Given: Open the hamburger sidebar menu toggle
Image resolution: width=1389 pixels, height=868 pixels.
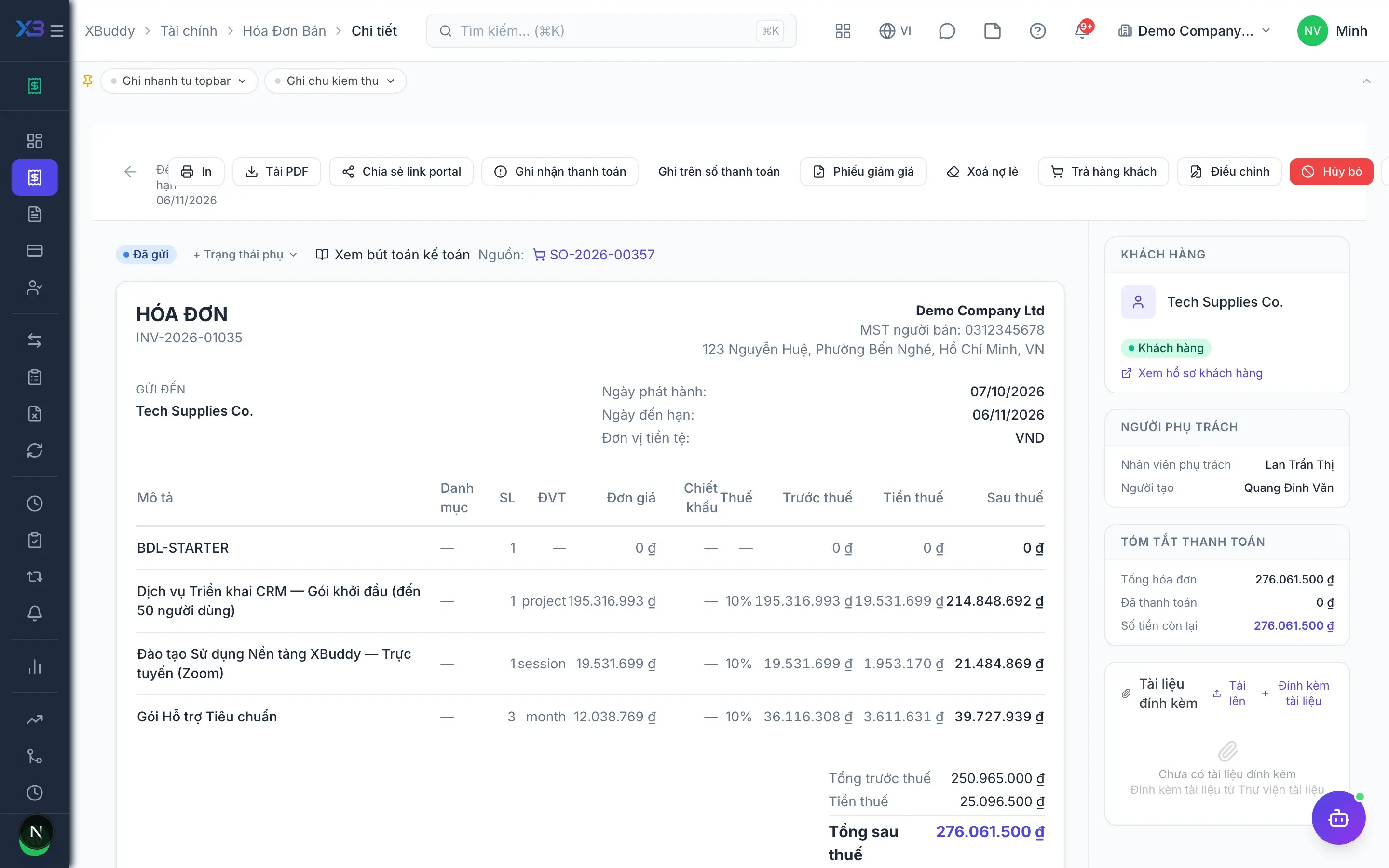Looking at the screenshot, I should point(57,30).
